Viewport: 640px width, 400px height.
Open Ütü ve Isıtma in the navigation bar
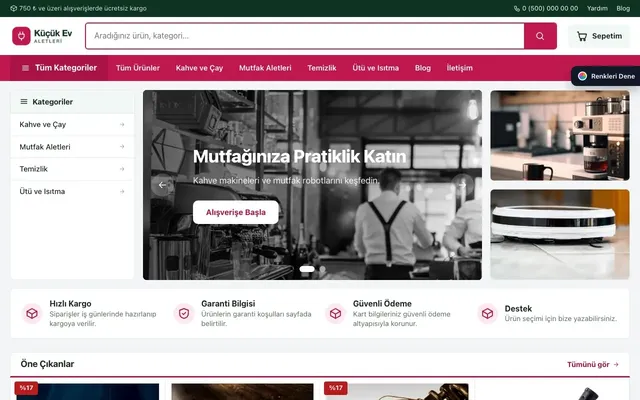click(x=376, y=68)
